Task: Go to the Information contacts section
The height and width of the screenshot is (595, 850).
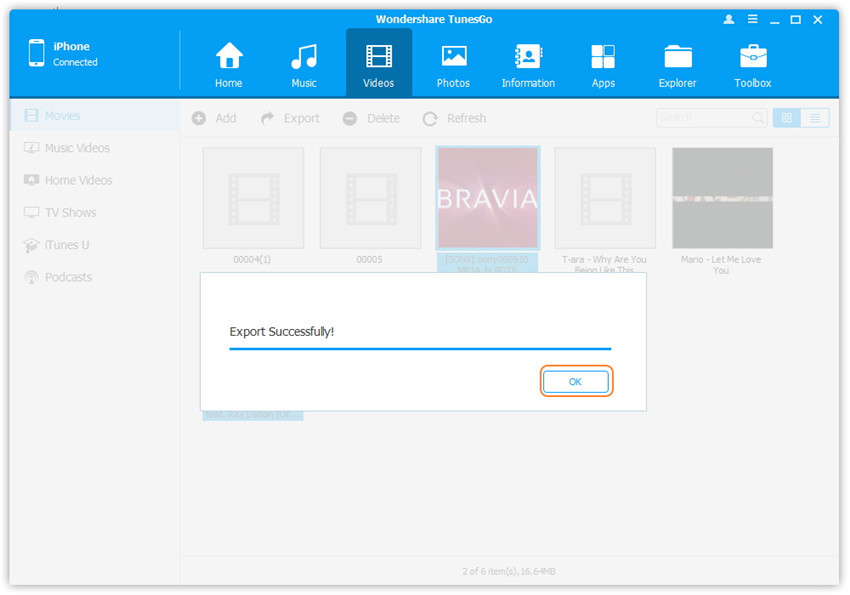Action: 528,65
